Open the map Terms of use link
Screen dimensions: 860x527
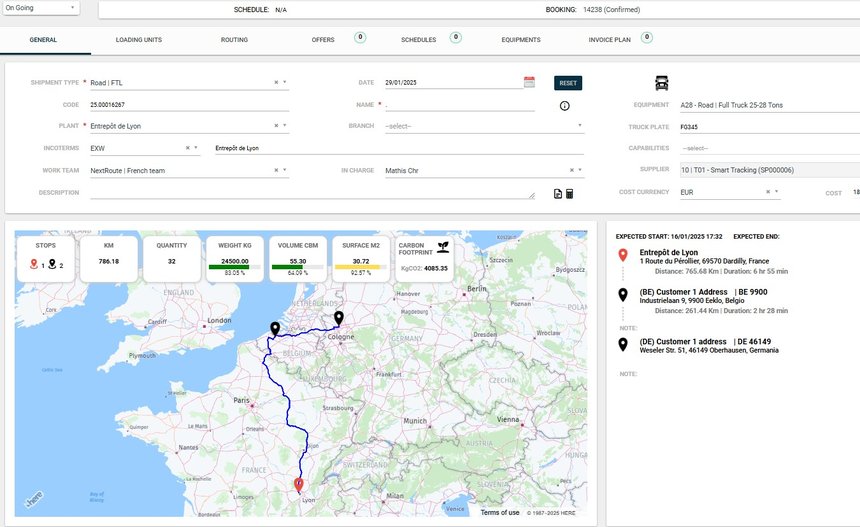click(500, 513)
